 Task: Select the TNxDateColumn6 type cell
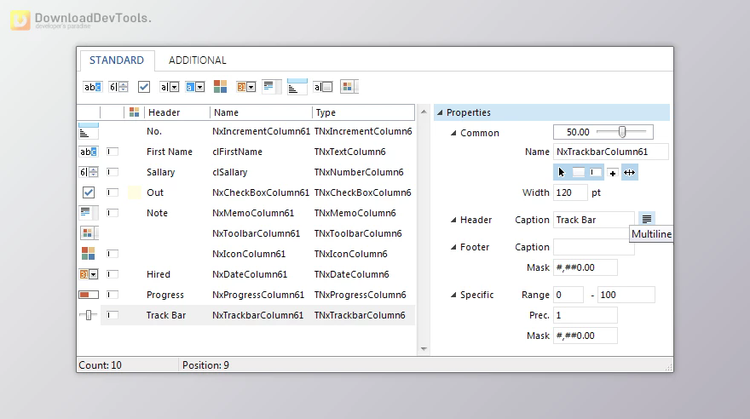[x=352, y=274]
